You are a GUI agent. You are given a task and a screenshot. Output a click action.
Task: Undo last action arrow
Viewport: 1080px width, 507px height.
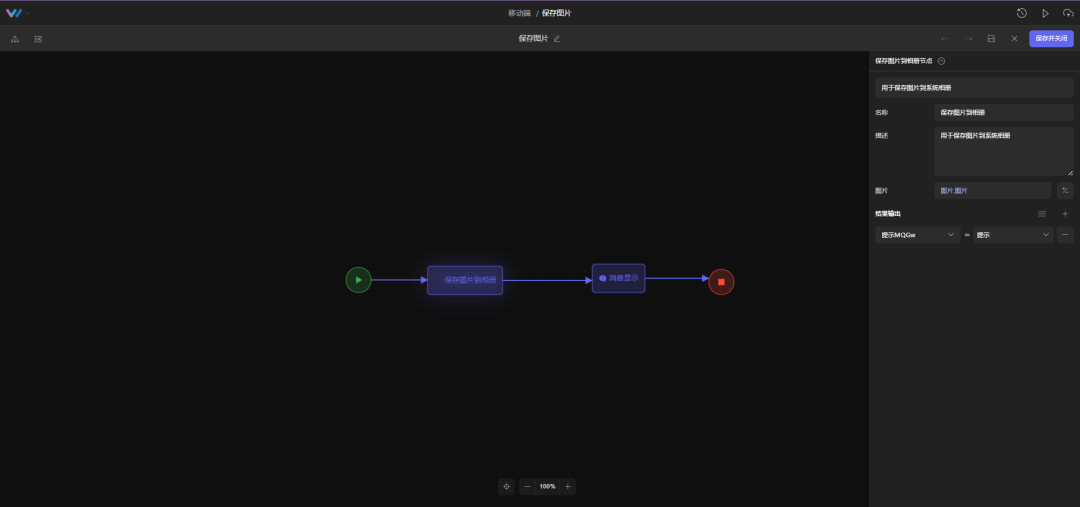(x=944, y=39)
